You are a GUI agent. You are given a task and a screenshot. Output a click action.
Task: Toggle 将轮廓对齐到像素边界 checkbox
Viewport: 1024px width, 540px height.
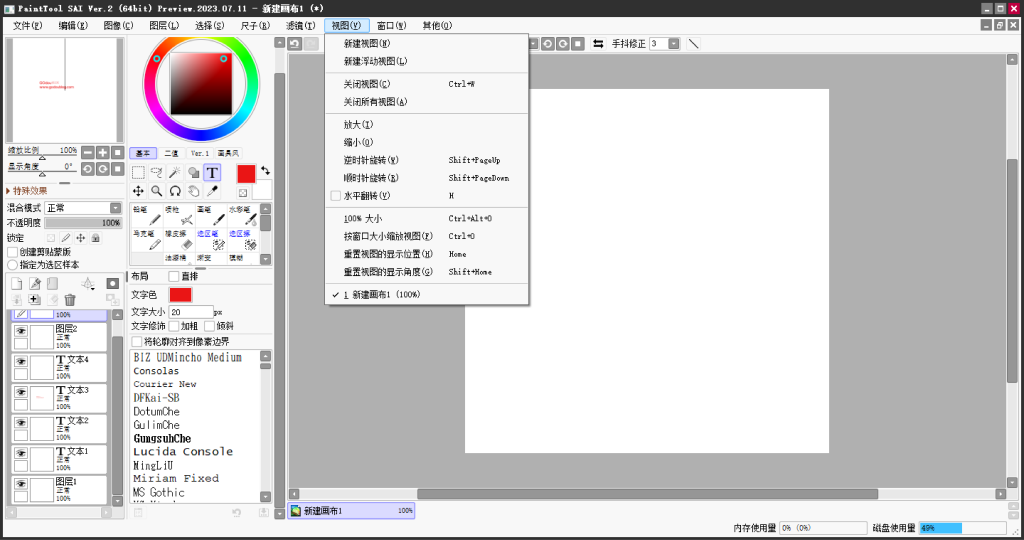coord(136,341)
